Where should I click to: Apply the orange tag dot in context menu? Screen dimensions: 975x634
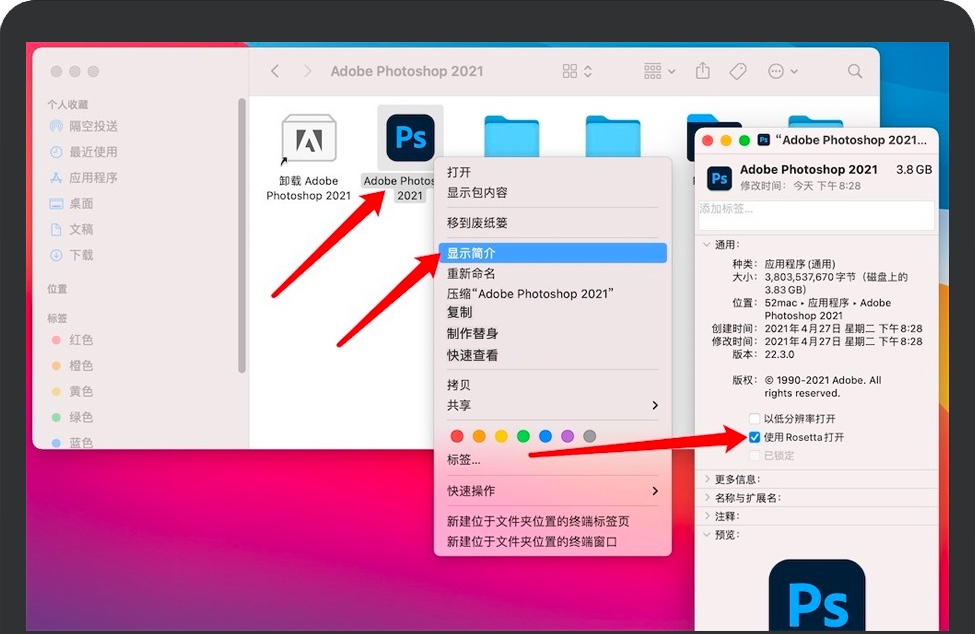pyautogui.click(x=479, y=436)
